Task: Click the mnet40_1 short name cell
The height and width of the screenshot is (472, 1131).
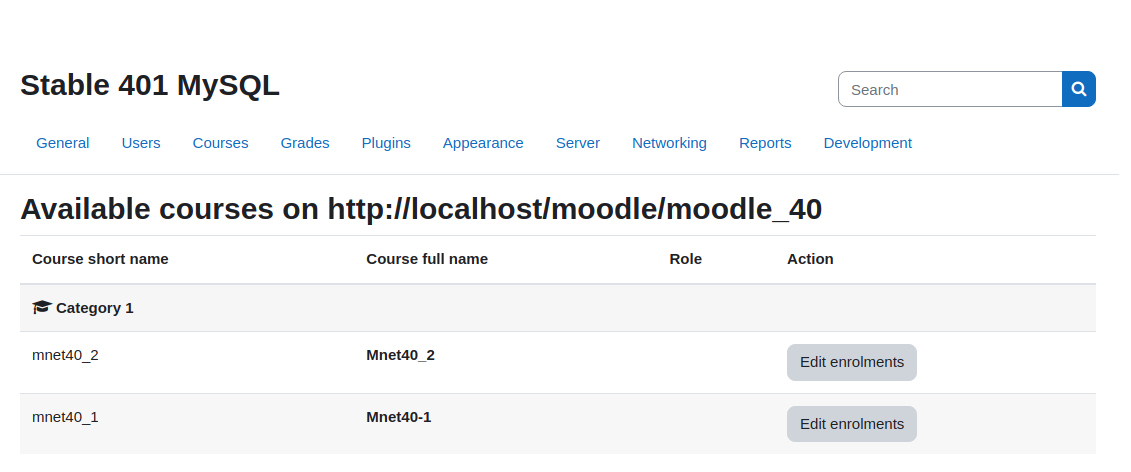Action: point(65,417)
